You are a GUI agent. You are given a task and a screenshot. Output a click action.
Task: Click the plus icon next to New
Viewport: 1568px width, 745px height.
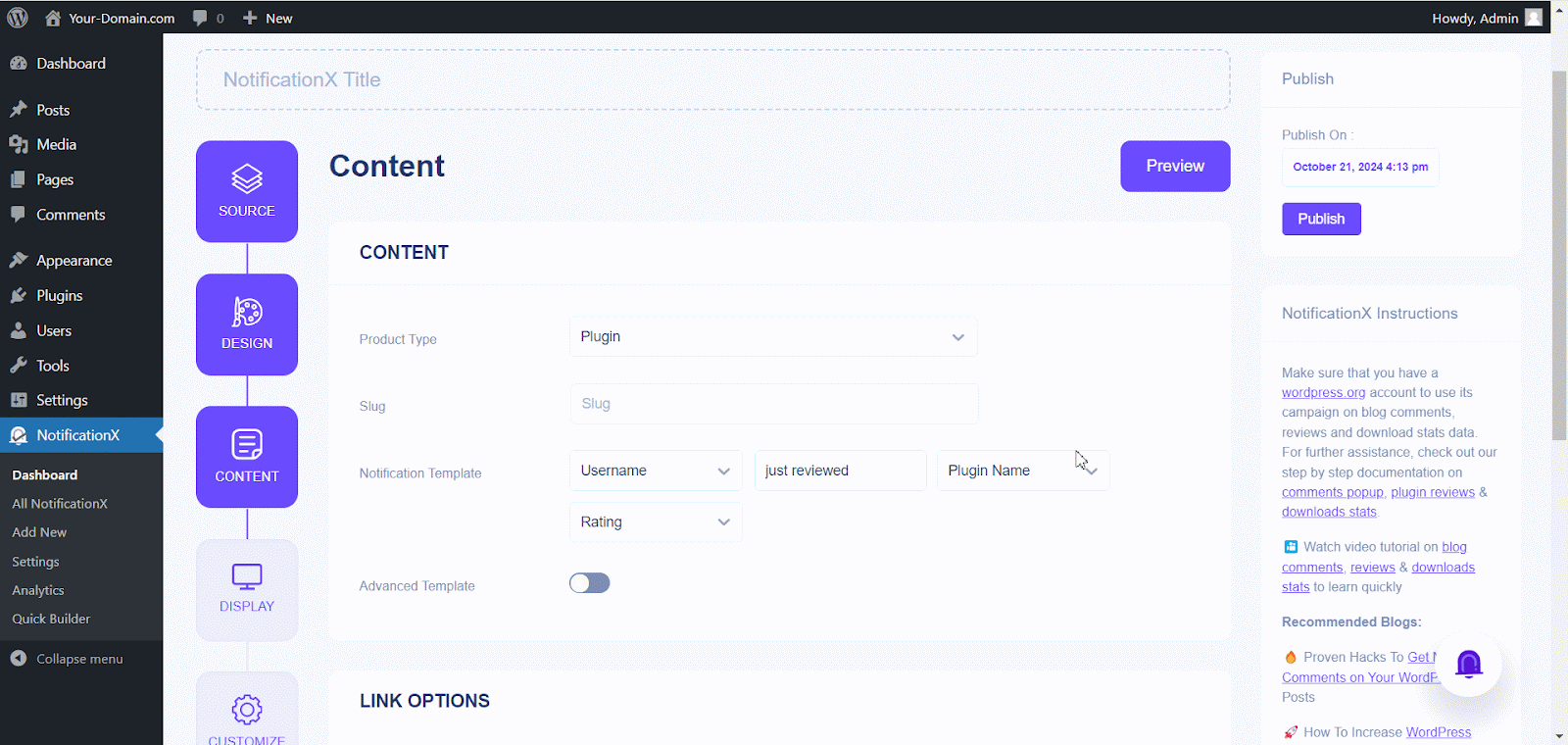(250, 18)
